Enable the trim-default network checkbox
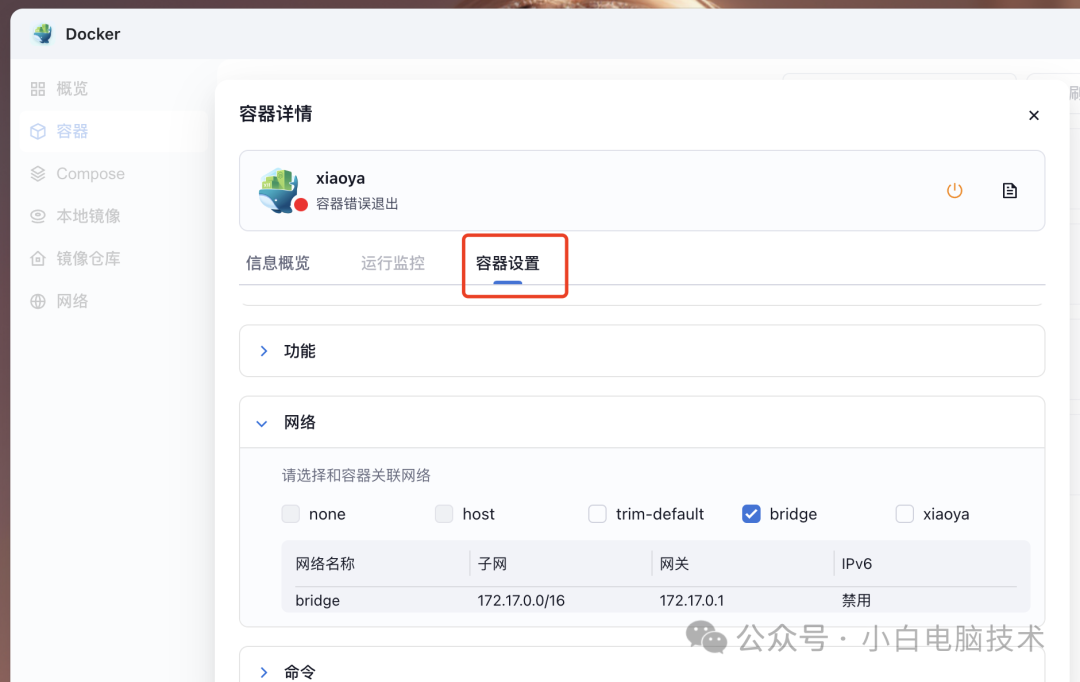 tap(597, 514)
